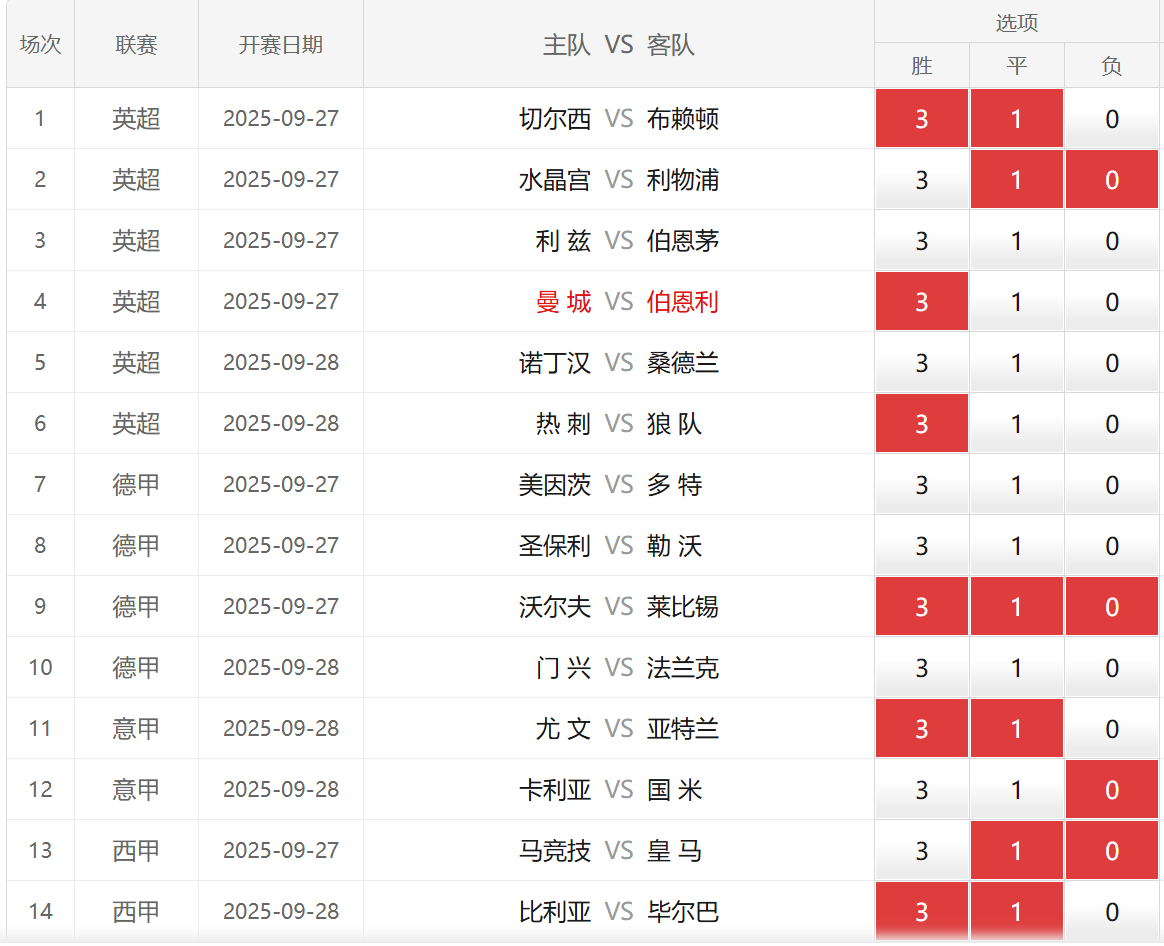
Task: Deselect win (3) for 切尔西 vs 布赖顿
Action: [x=921, y=119]
